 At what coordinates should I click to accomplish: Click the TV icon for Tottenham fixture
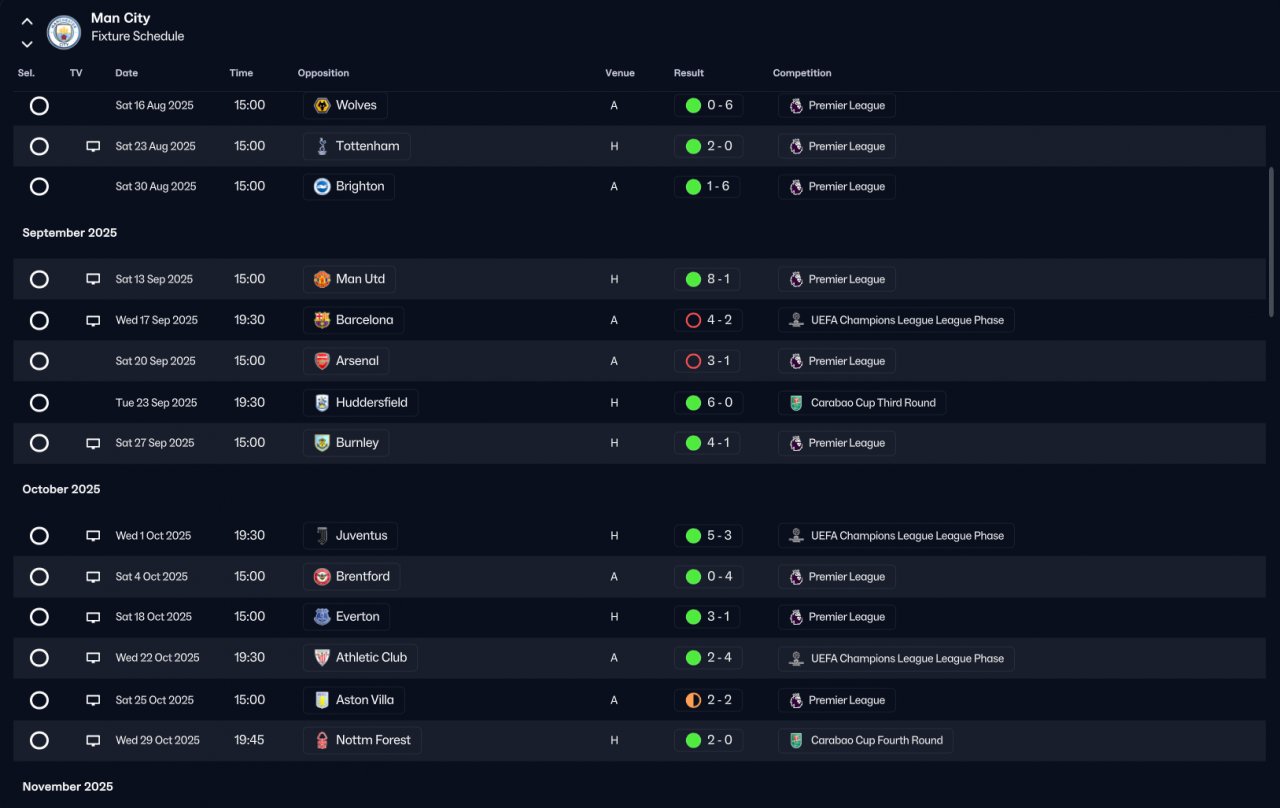coord(93,146)
